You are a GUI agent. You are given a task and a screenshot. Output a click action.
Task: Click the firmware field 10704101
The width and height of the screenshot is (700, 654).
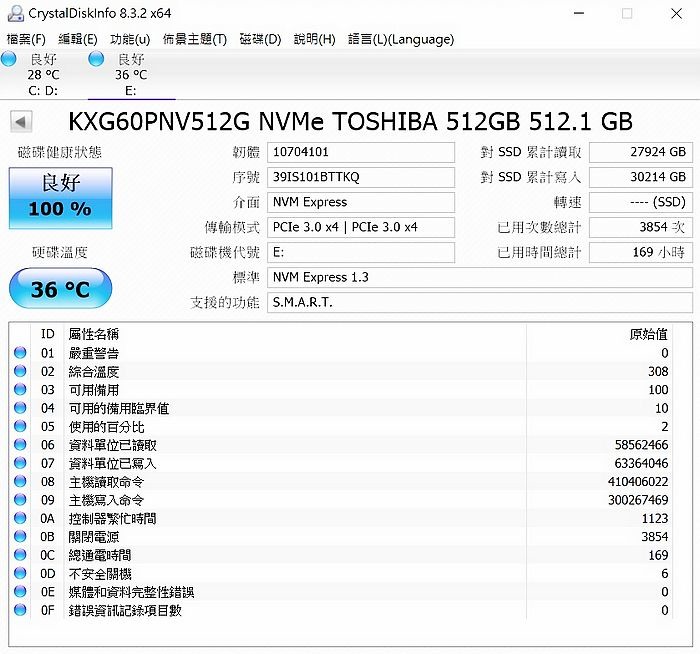click(x=361, y=152)
